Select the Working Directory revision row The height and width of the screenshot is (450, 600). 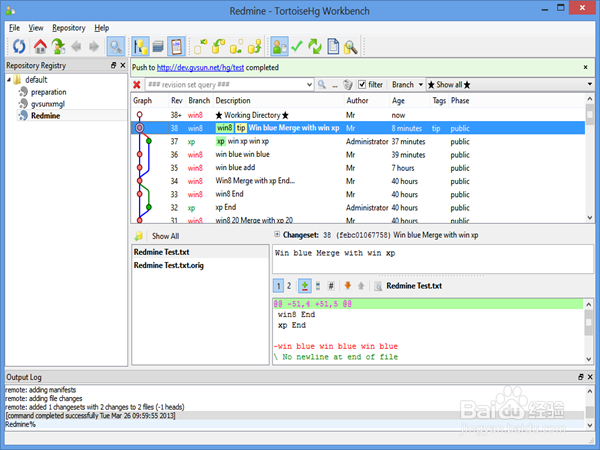point(358,115)
